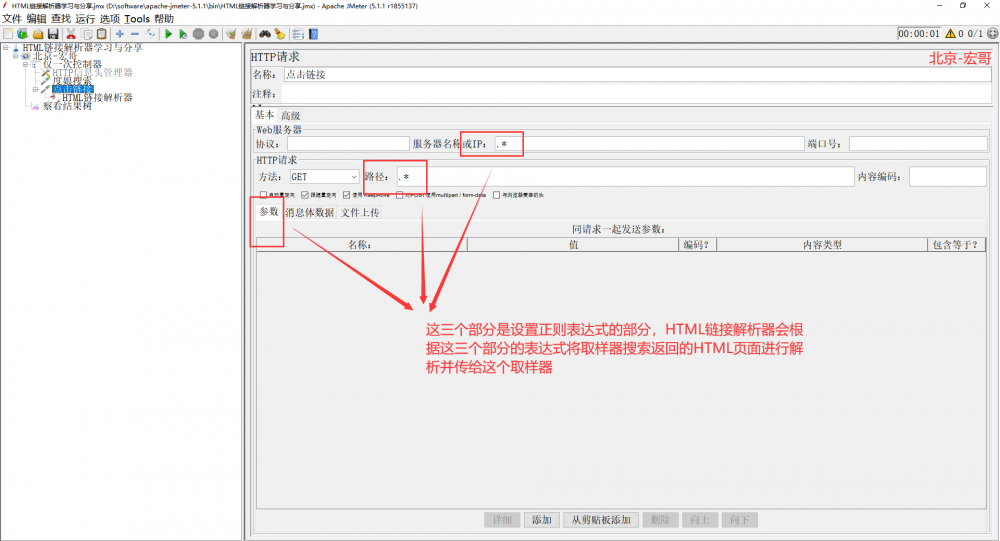Toggle the 使用 KeepAlive checkbox
This screenshot has width=1000, height=541.
(x=346, y=195)
